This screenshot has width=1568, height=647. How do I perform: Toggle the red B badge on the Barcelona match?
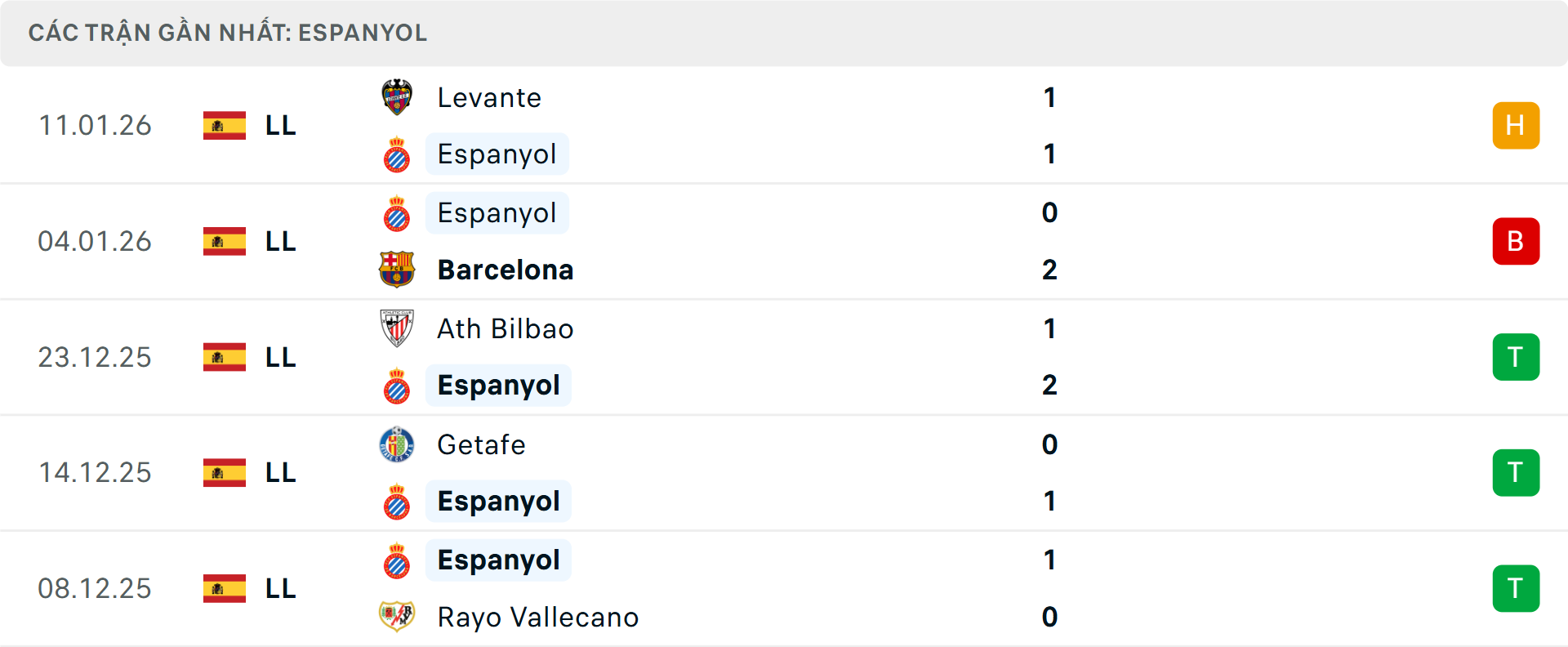point(1516,241)
